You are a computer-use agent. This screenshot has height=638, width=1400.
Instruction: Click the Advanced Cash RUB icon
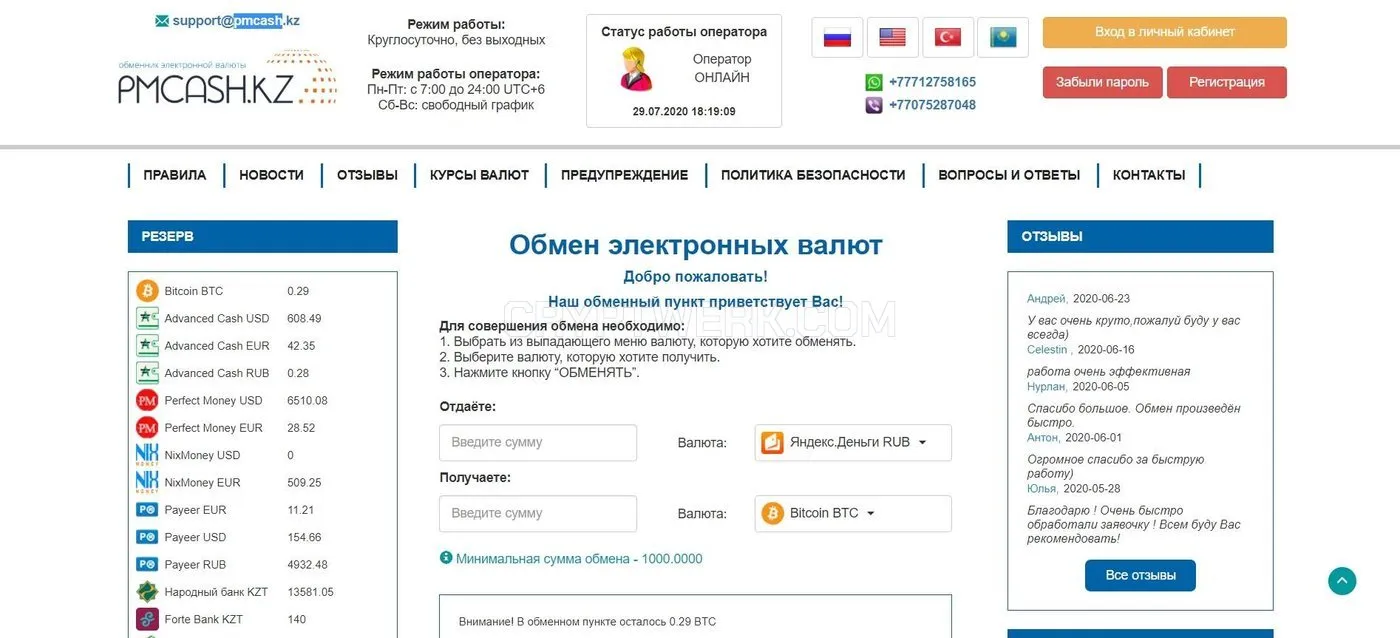pos(147,373)
